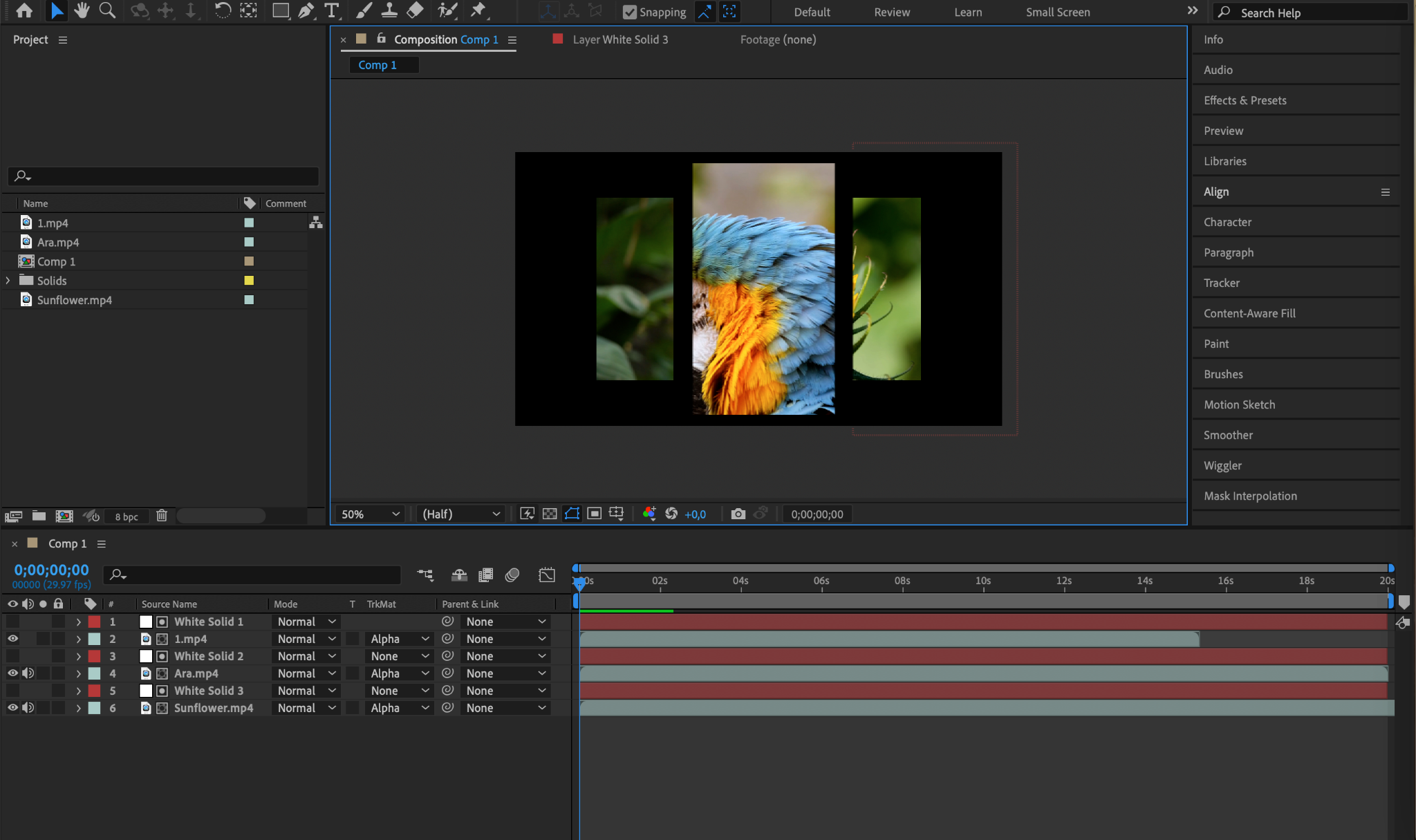Open the 50% magnification dropdown

pyautogui.click(x=371, y=514)
